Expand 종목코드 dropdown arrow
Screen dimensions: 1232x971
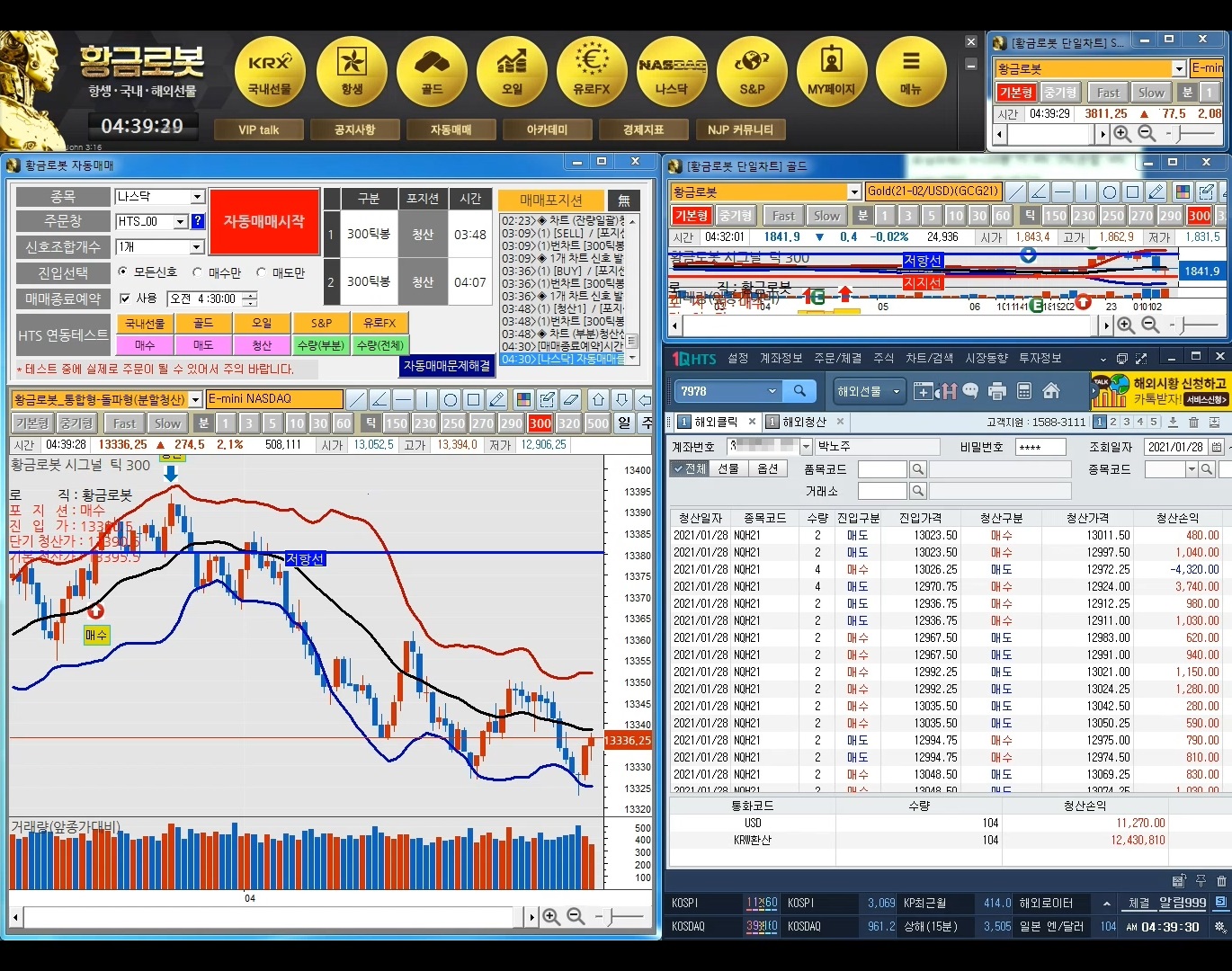(x=1192, y=469)
